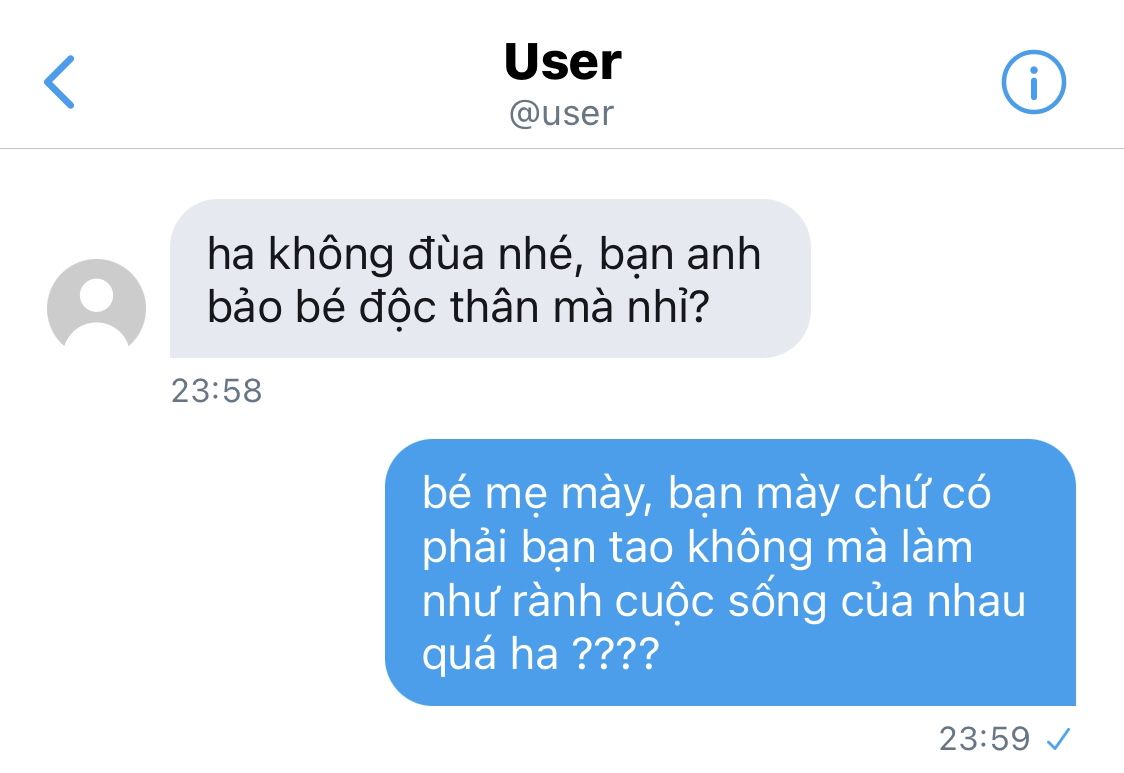Select the gray received message bubble
The height and width of the screenshot is (773, 1124).
point(490,278)
